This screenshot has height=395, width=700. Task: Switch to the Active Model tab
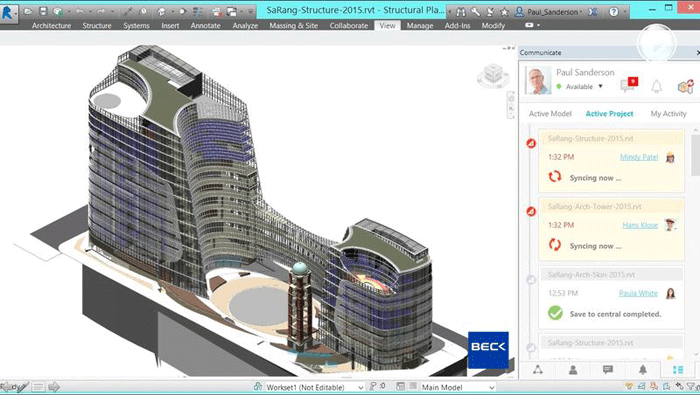point(550,114)
